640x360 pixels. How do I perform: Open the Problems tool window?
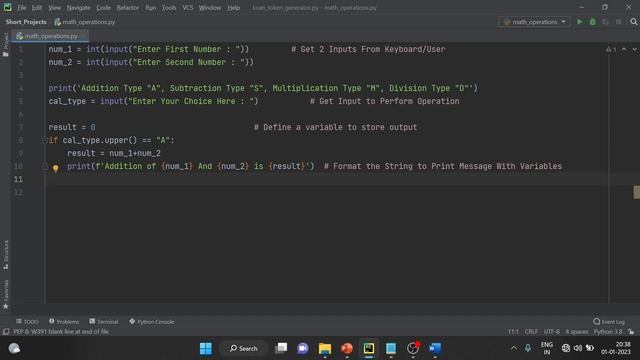pos(64,322)
